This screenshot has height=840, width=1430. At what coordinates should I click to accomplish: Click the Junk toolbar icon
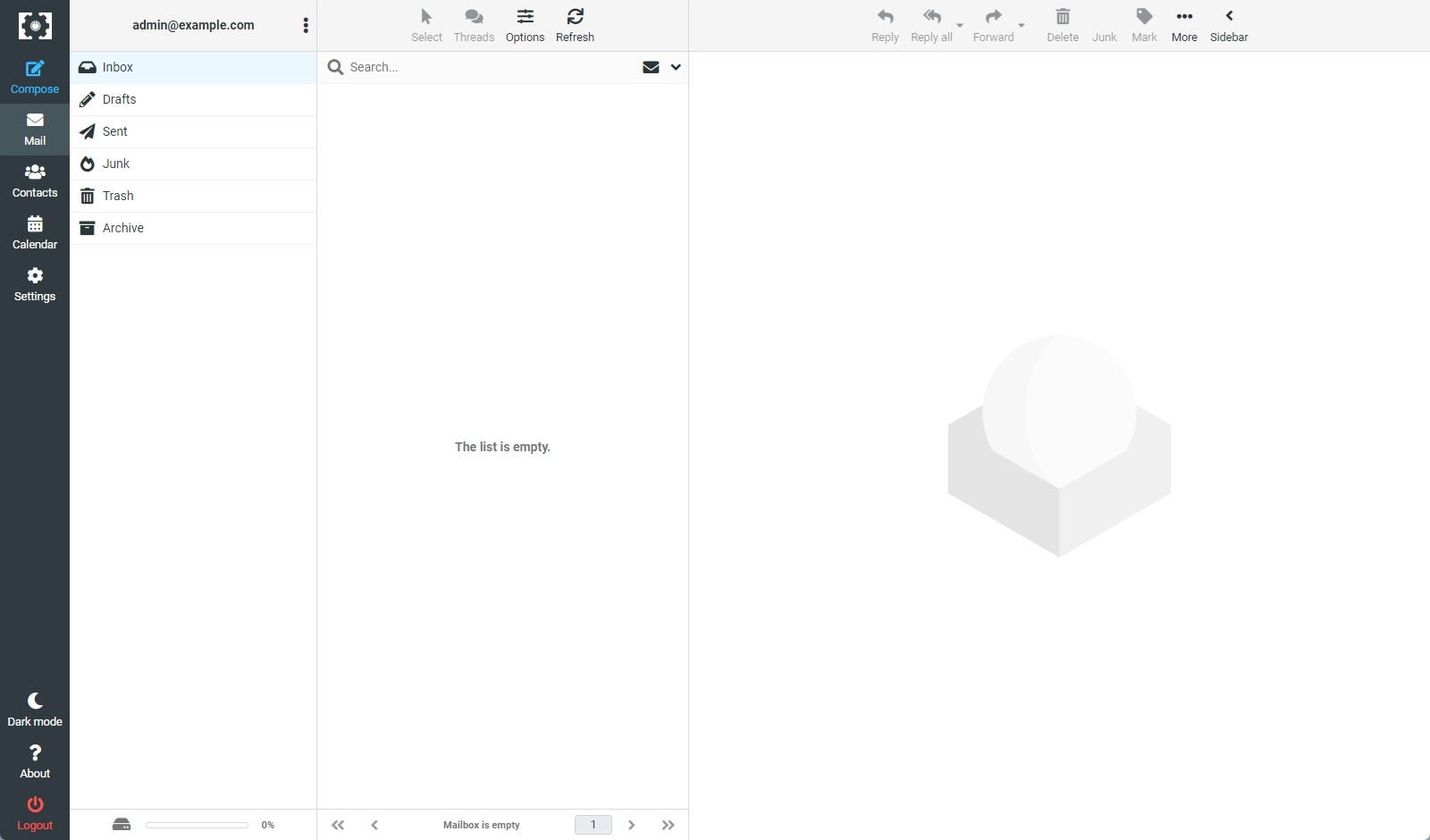[1104, 24]
